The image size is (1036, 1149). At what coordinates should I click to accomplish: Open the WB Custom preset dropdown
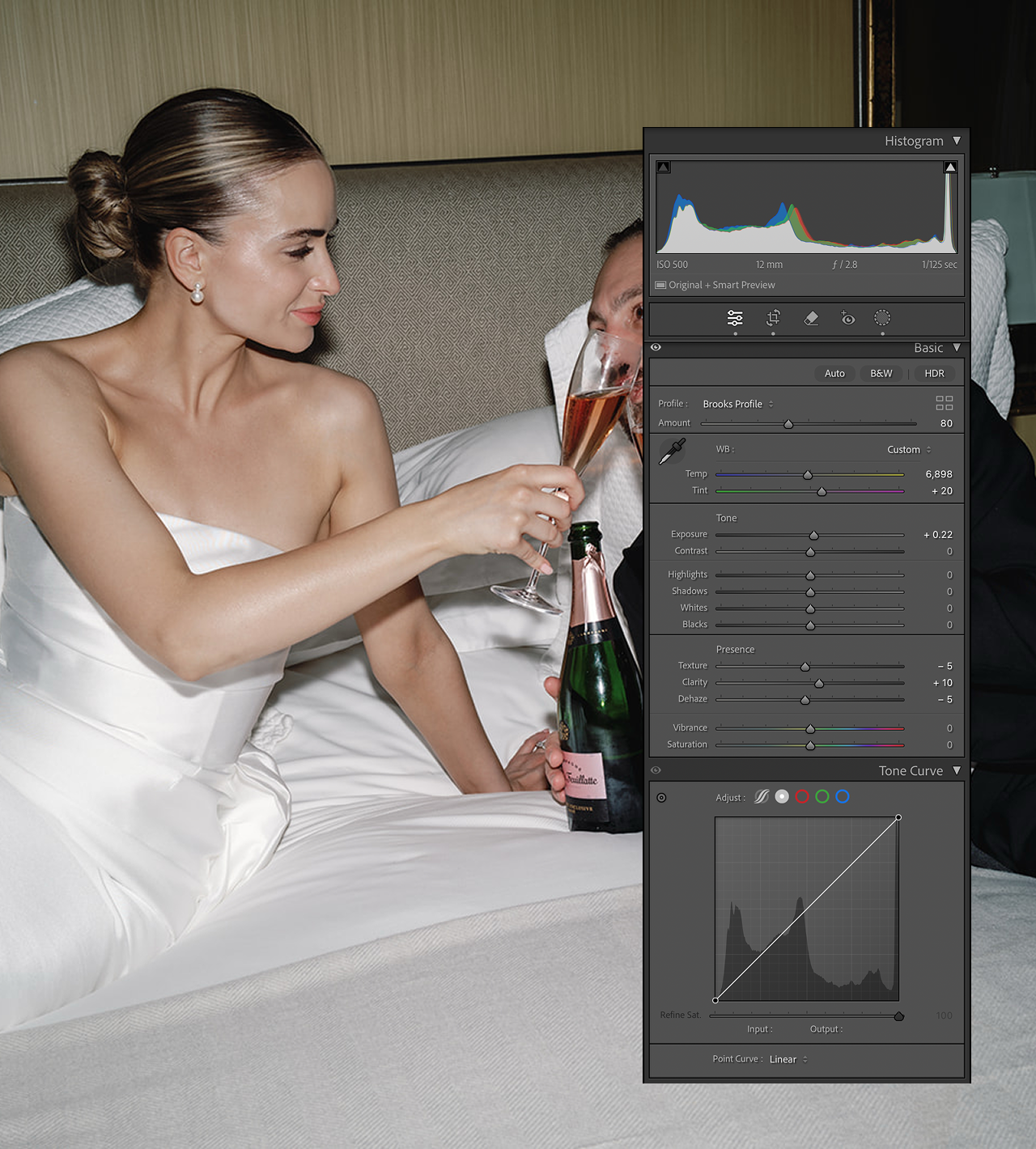point(909,450)
